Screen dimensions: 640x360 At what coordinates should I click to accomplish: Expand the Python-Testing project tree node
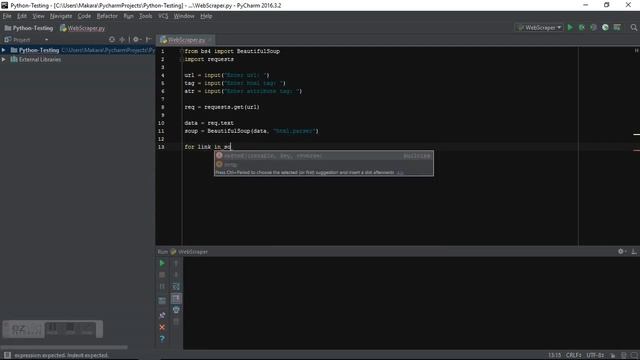[4, 50]
